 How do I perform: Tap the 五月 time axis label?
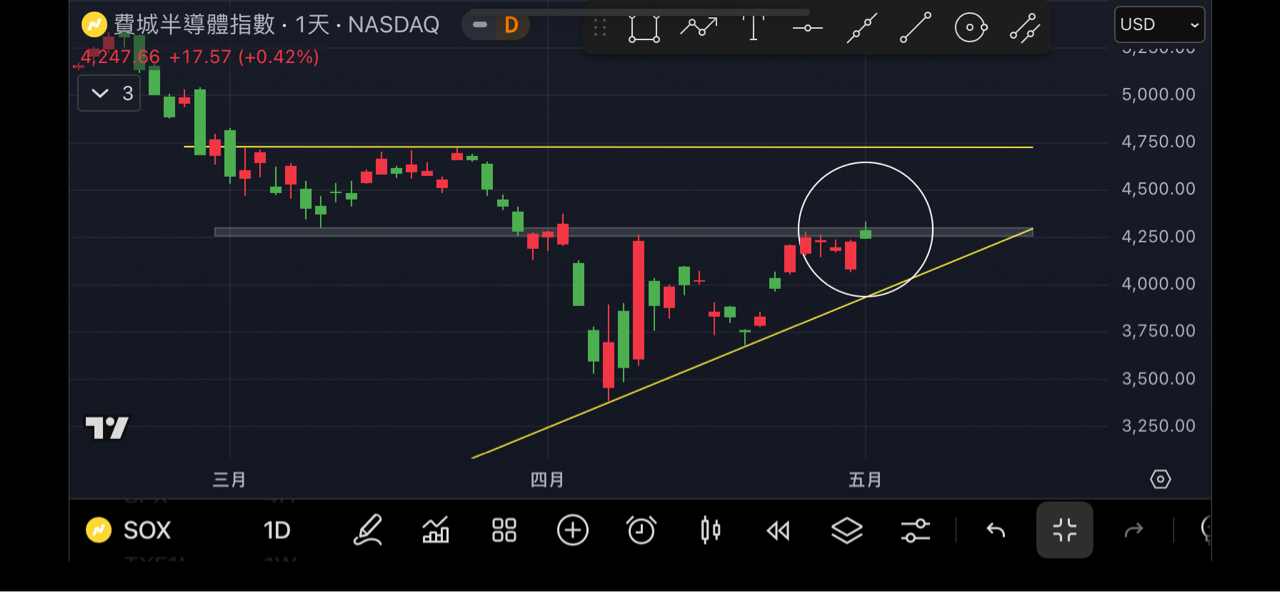coord(866,480)
